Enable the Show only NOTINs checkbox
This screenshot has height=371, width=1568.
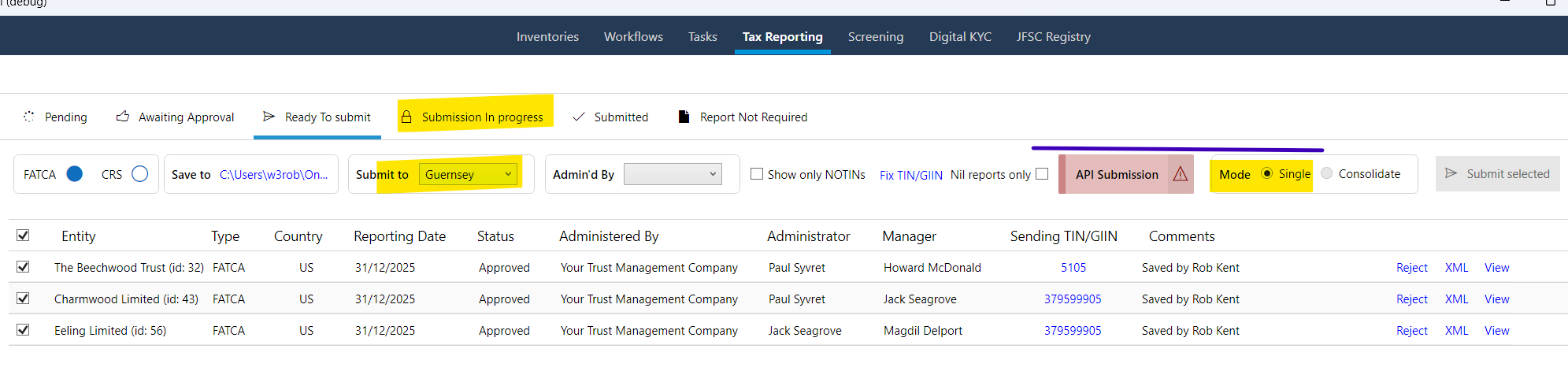click(x=757, y=174)
